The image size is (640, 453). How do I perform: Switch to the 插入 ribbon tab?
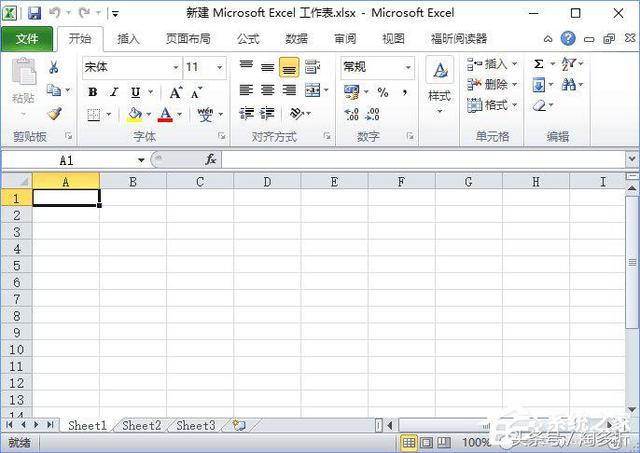129,39
